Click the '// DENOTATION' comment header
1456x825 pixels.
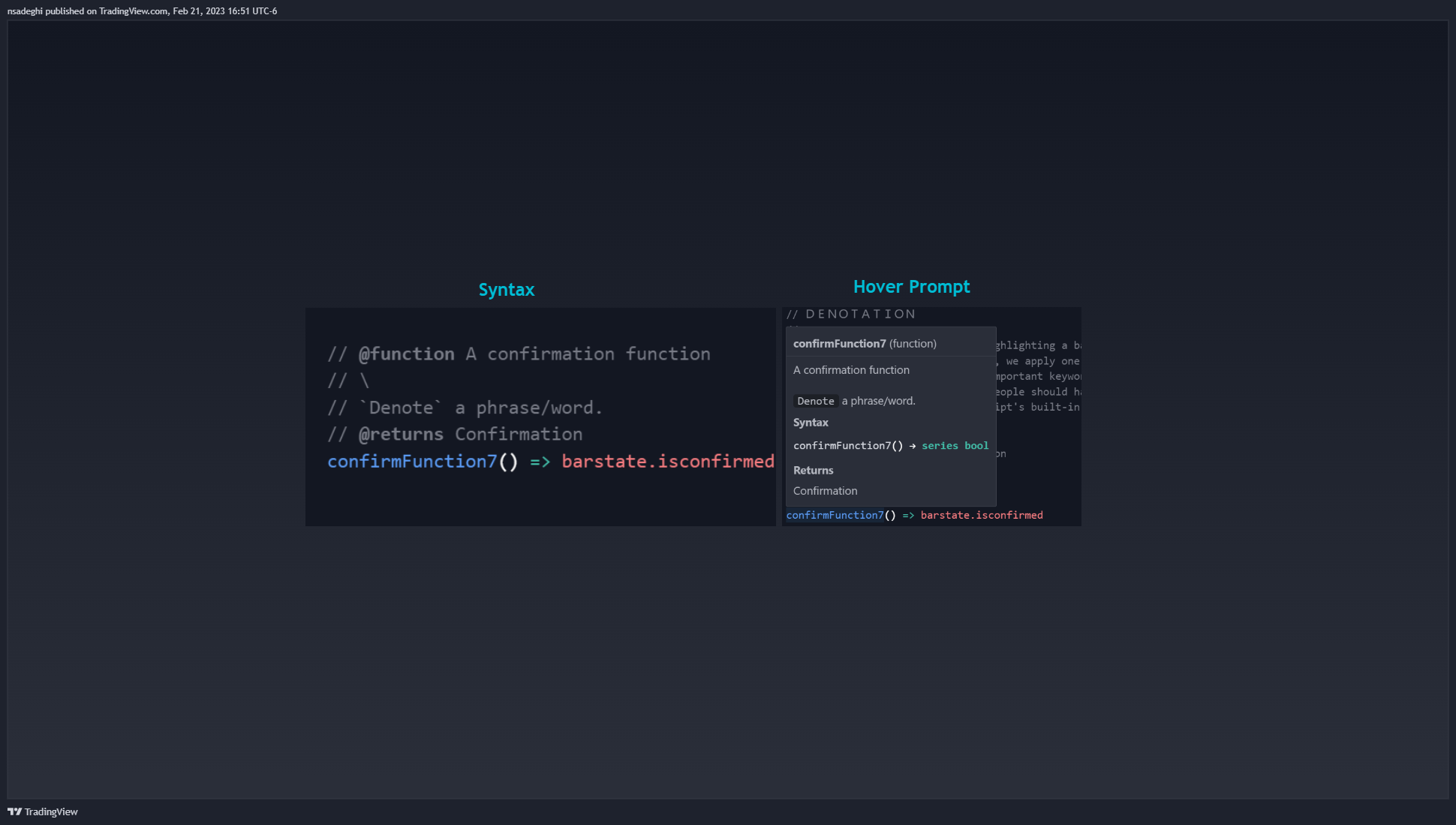pos(851,314)
